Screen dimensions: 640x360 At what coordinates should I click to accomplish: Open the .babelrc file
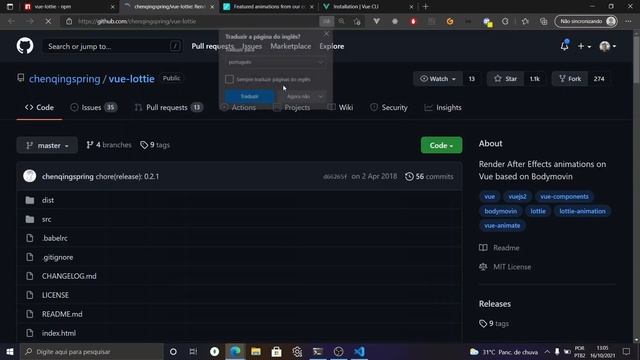pos(55,238)
